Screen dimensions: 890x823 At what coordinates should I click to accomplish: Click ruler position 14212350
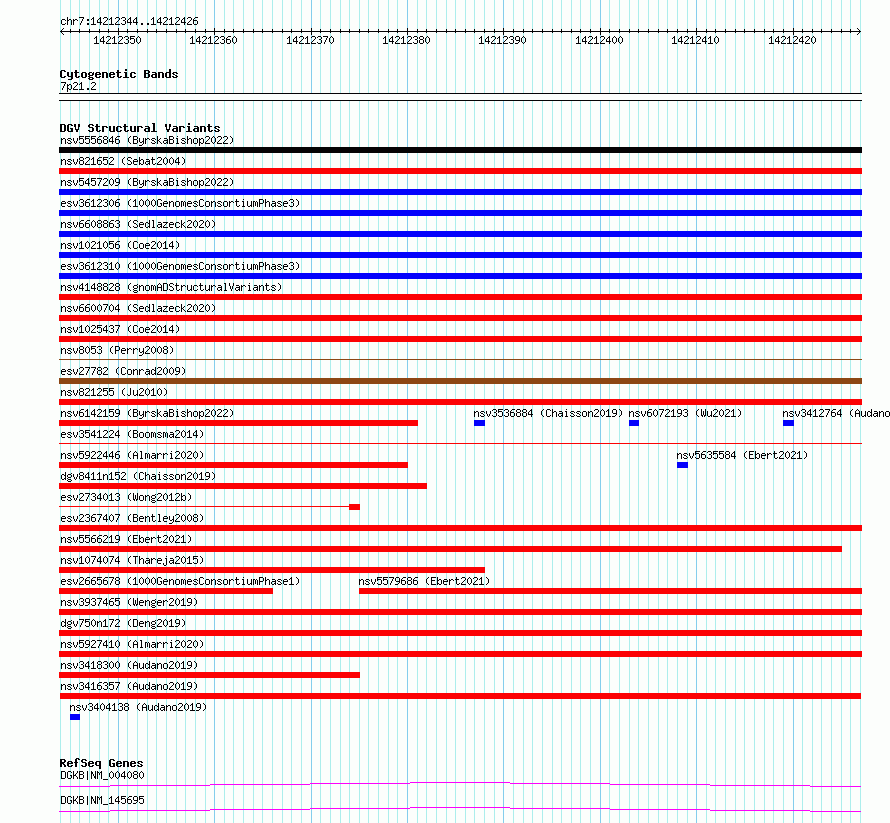[117, 40]
